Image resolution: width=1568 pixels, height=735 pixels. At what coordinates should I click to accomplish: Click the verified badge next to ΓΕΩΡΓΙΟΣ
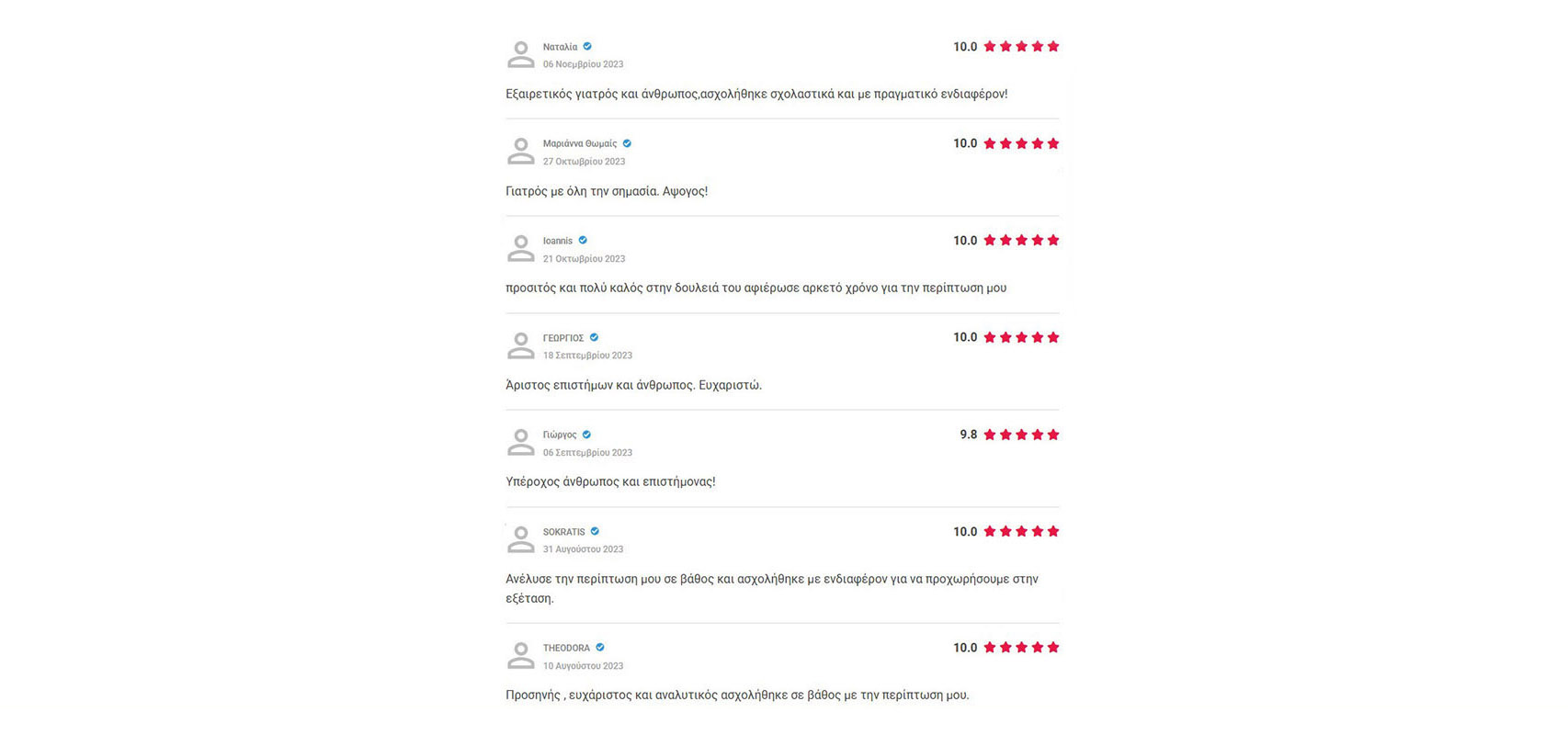(x=594, y=337)
